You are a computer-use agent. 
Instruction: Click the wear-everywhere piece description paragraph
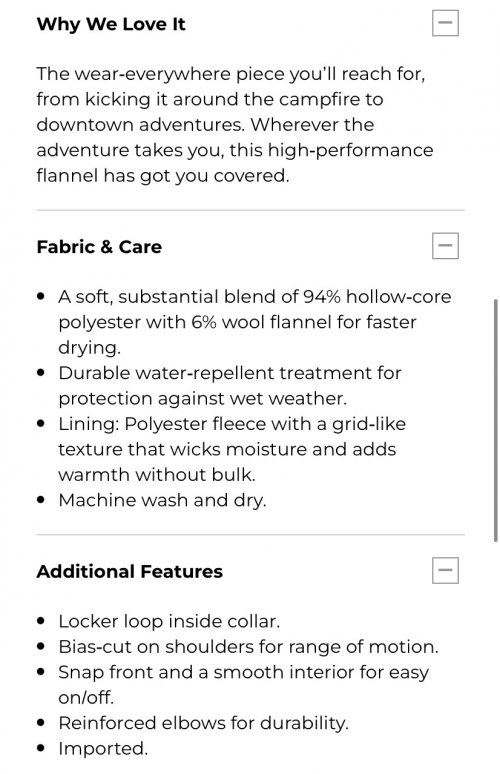(x=235, y=125)
